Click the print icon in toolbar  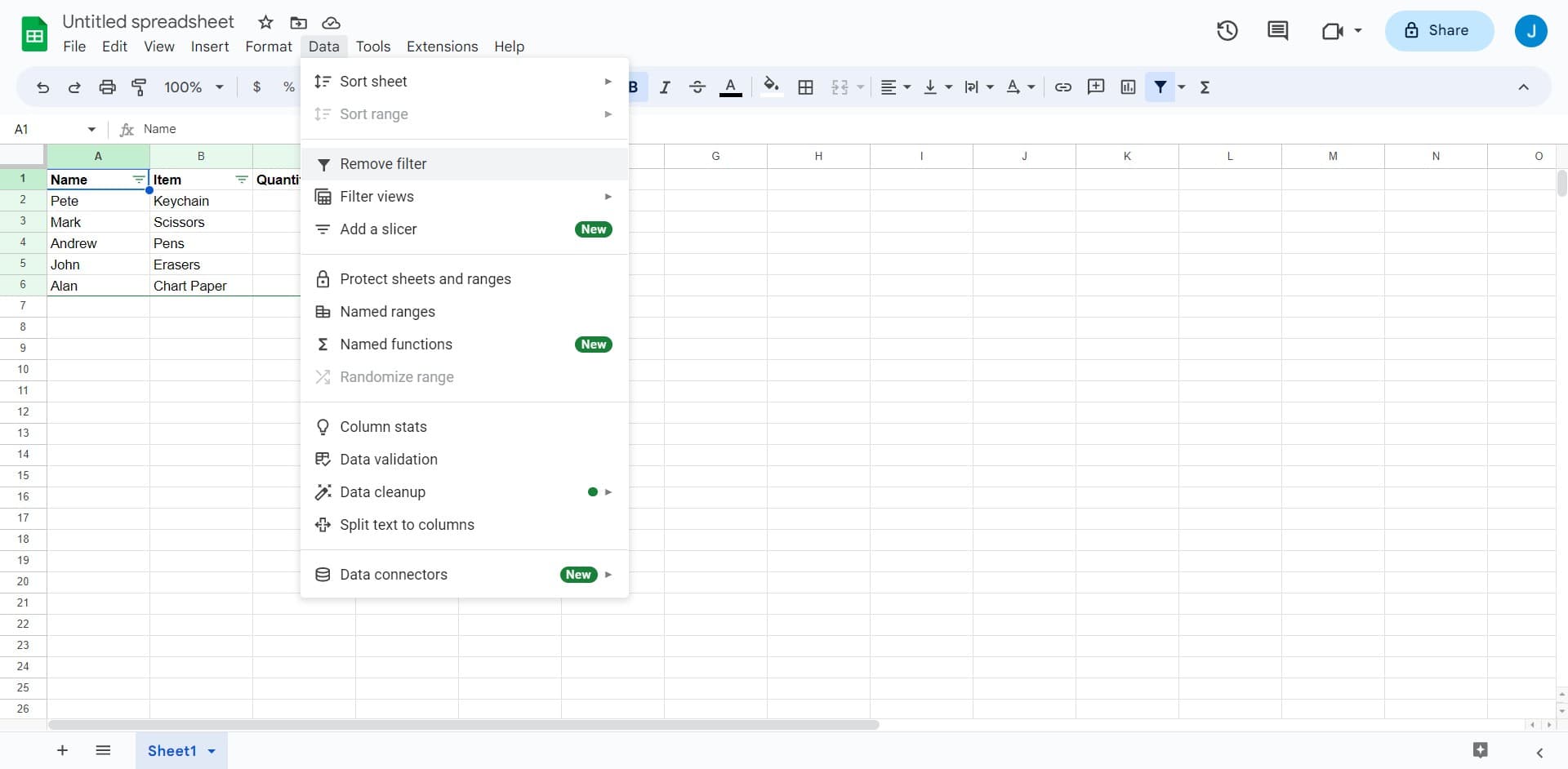point(107,87)
